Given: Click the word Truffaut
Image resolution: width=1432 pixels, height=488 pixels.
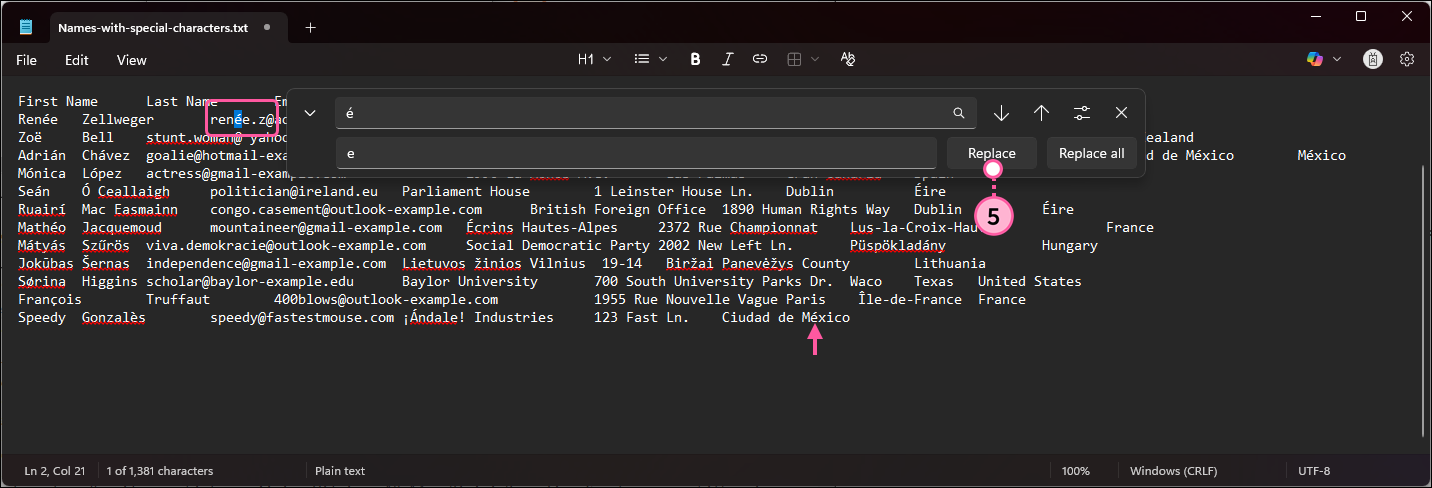Looking at the screenshot, I should (178, 299).
